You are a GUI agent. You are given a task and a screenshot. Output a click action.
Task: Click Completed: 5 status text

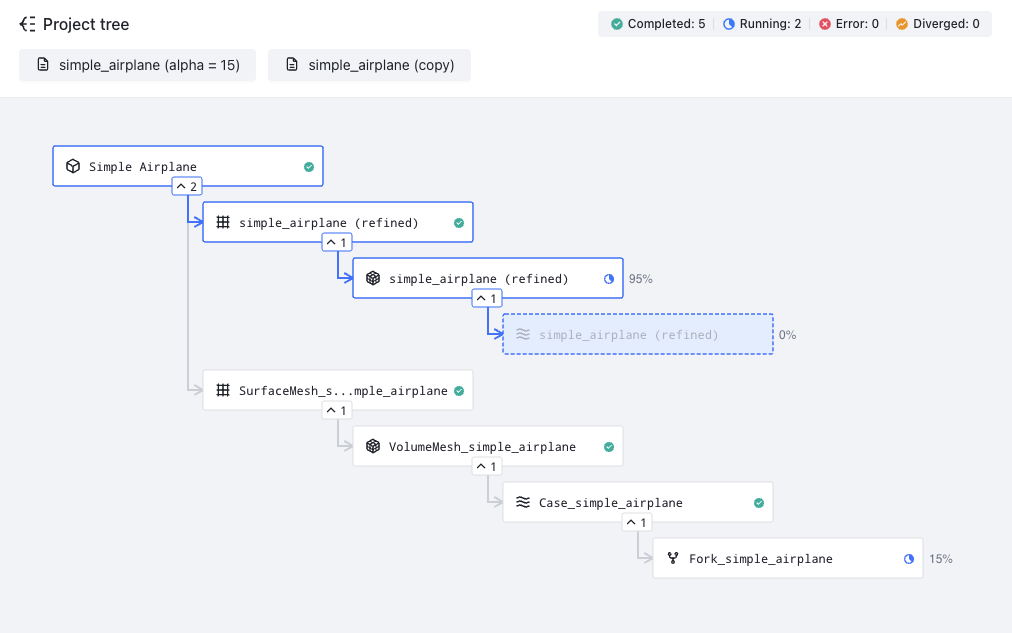(666, 24)
